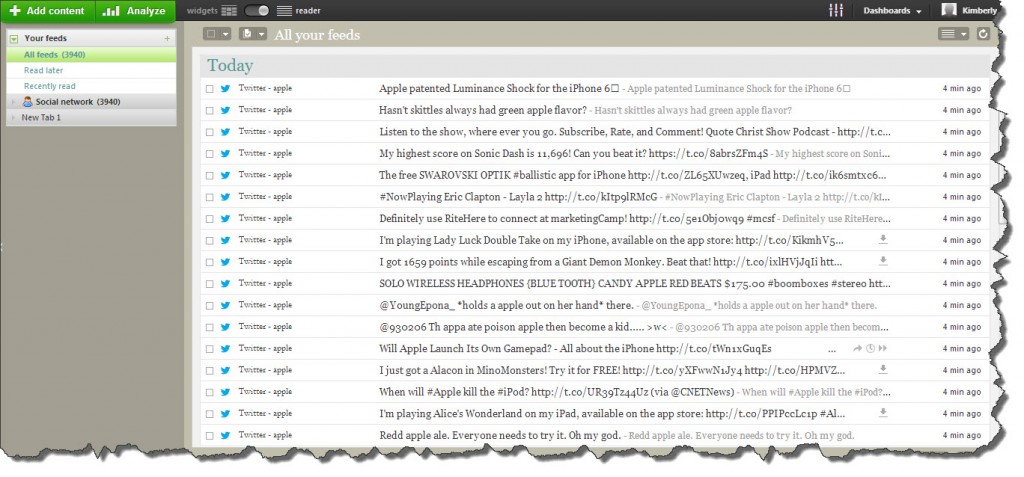This screenshot has width=1024, height=477.
Task: Click Twitter icon on Redd apple ale row
Action: [x=225, y=435]
